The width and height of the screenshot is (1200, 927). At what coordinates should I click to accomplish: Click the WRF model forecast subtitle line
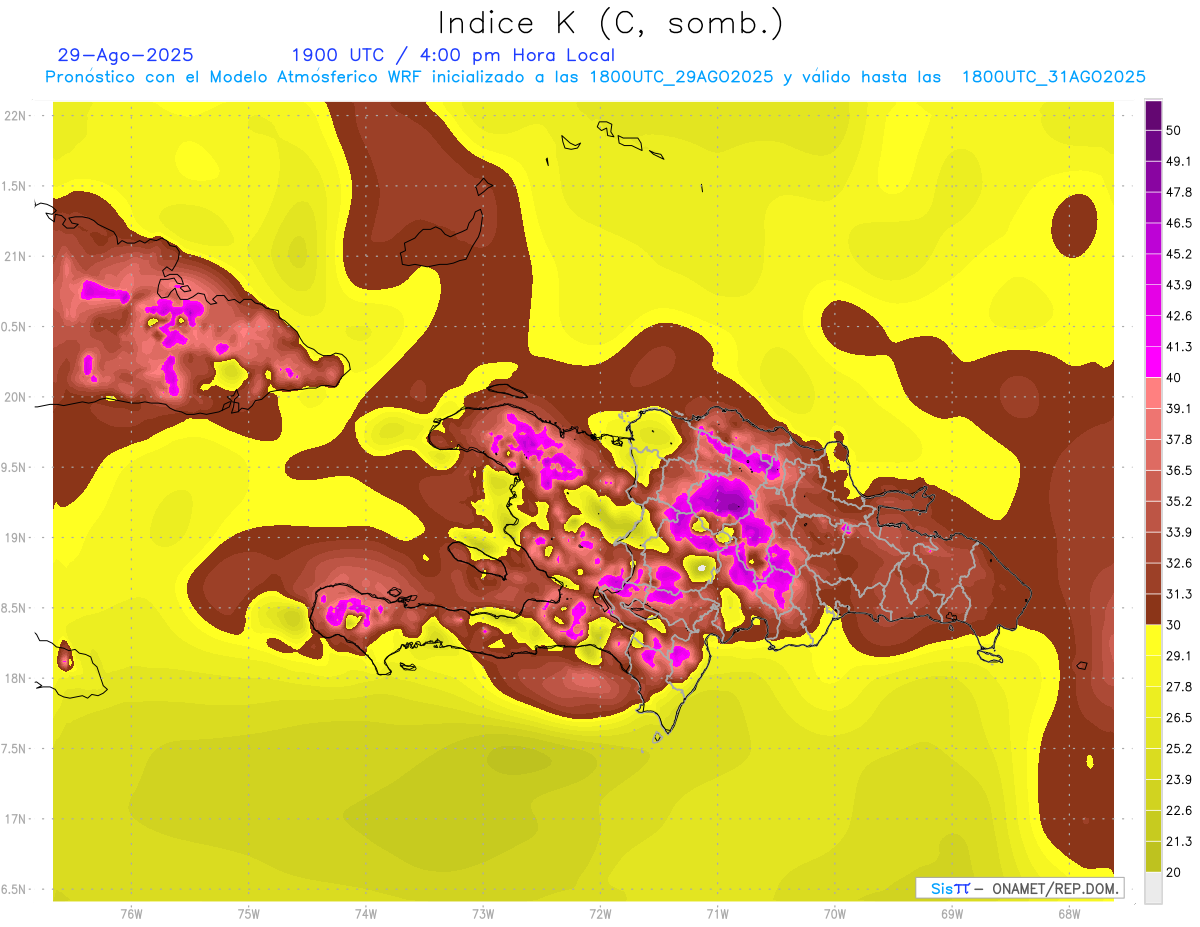point(595,77)
